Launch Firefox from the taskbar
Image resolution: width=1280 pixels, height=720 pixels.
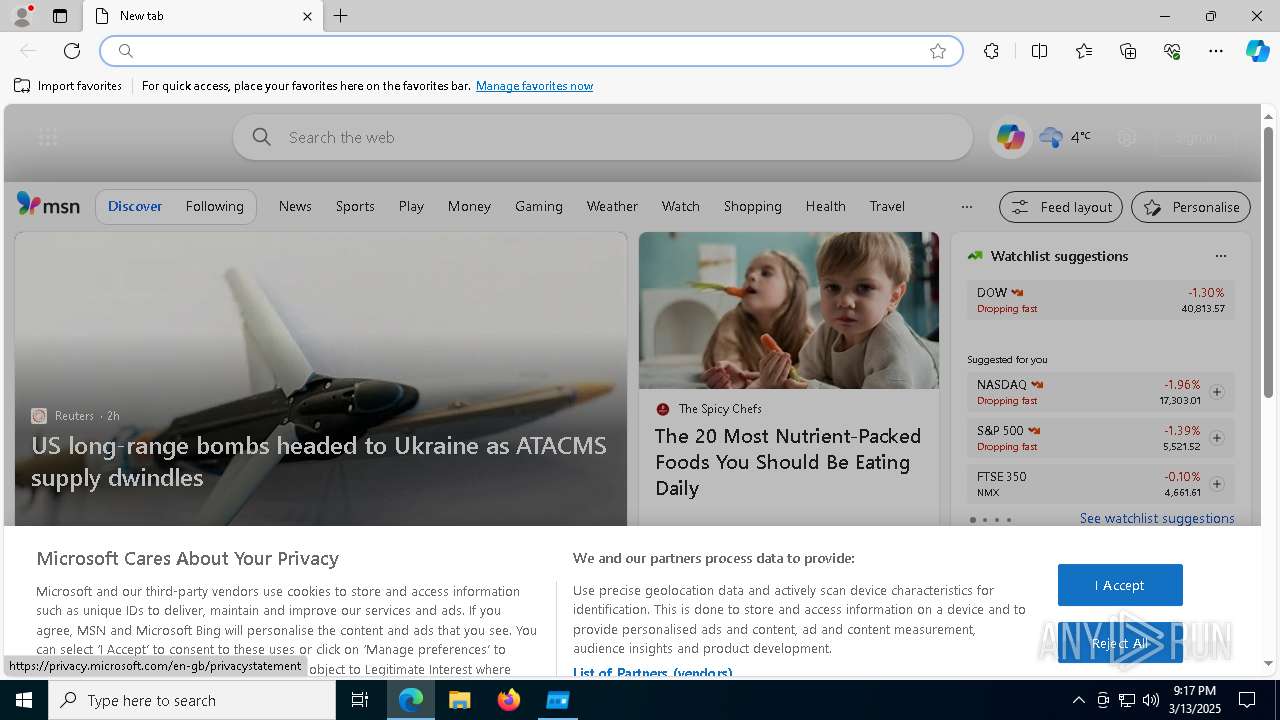click(509, 700)
